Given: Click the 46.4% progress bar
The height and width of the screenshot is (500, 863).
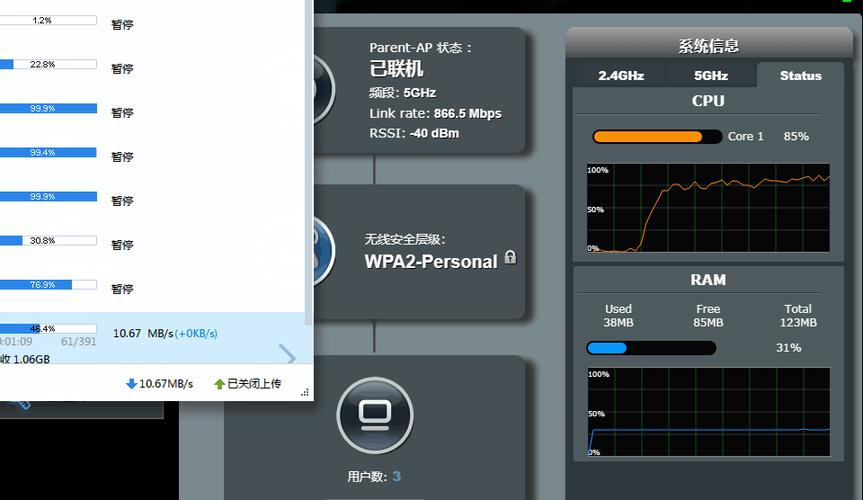Looking at the screenshot, I should (48, 329).
